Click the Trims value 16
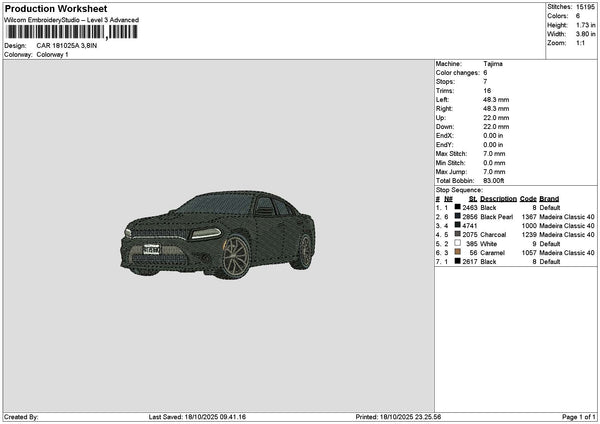The width and height of the screenshot is (600, 424). [487, 91]
